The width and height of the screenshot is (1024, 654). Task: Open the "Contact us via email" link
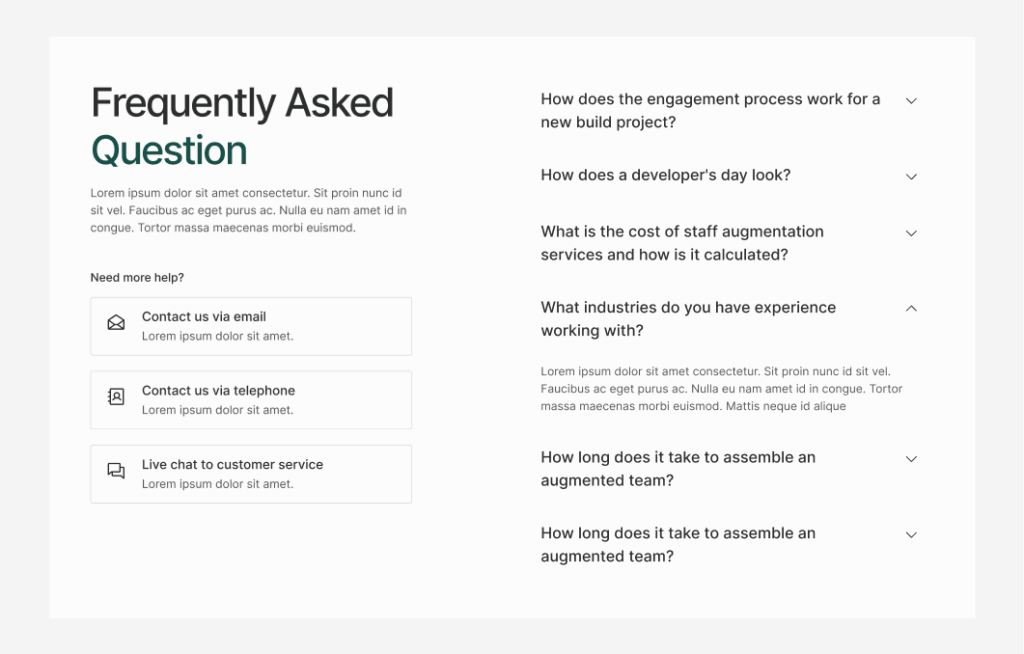pyautogui.click(x=204, y=317)
